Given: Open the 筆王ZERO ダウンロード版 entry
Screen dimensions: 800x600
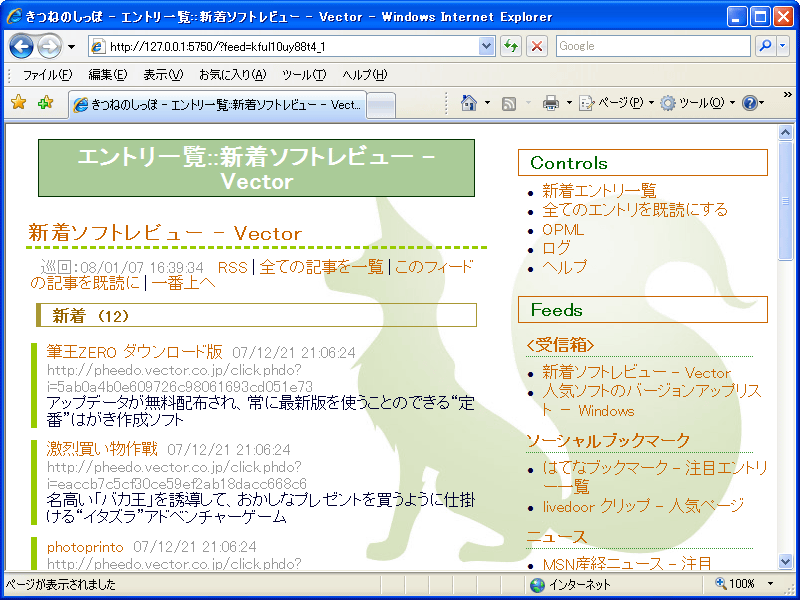Looking at the screenshot, I should 135,352.
